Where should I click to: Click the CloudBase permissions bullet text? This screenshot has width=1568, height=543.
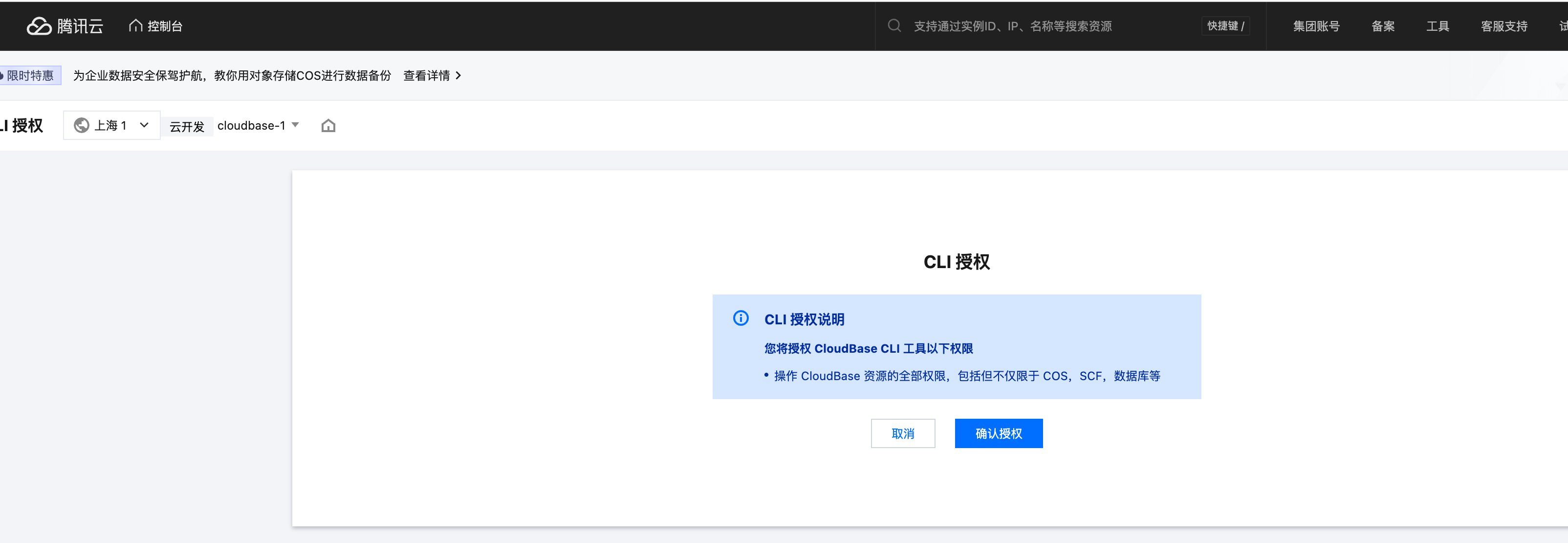tap(967, 376)
